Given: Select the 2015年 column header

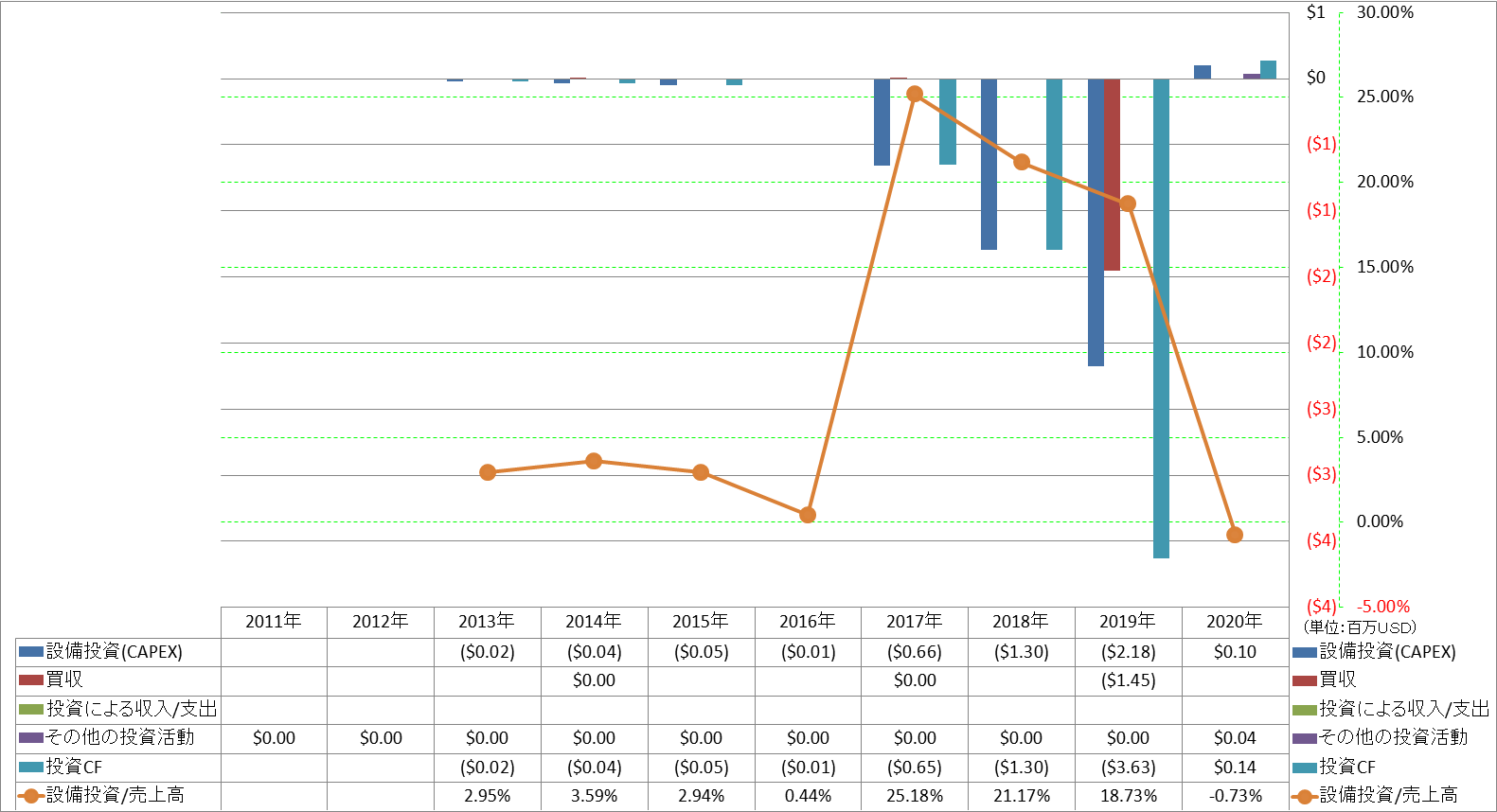Looking at the screenshot, I should coord(701,622).
